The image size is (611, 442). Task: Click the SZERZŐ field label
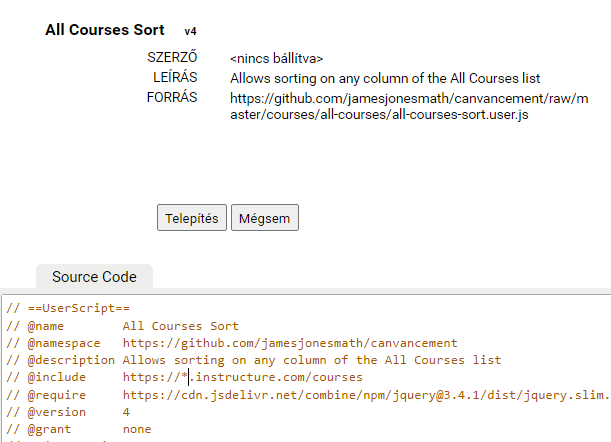point(172,57)
